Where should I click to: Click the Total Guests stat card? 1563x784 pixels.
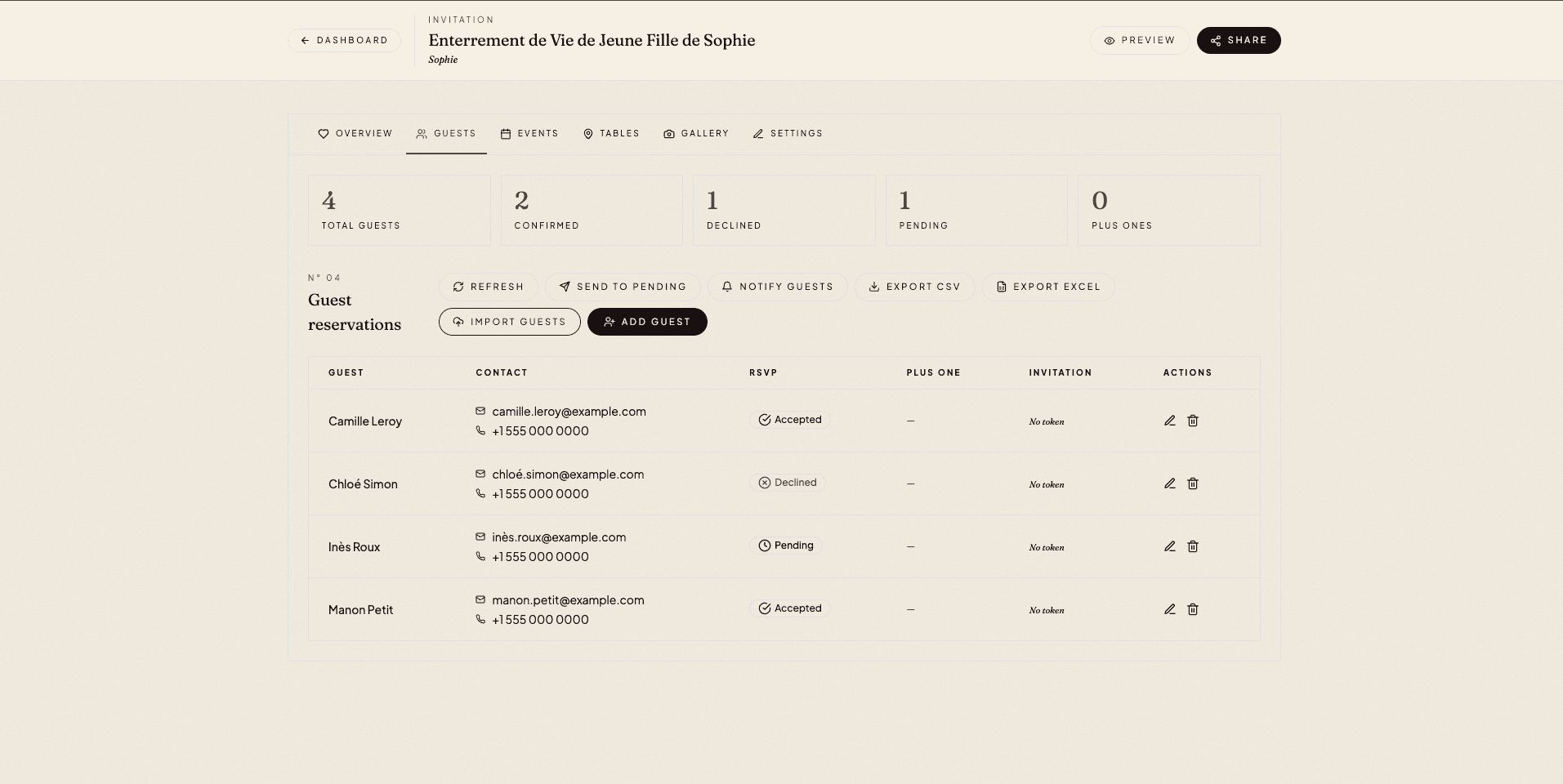(x=400, y=210)
